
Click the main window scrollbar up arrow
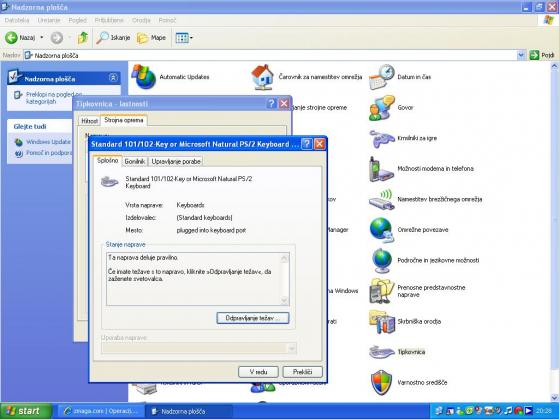click(554, 66)
